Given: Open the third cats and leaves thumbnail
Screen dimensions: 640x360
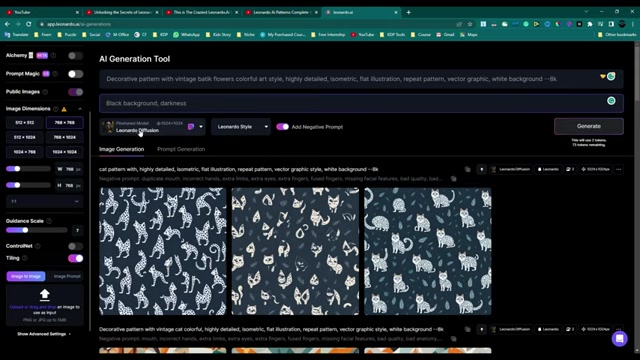Looking at the screenshot, I should (x=428, y=251).
